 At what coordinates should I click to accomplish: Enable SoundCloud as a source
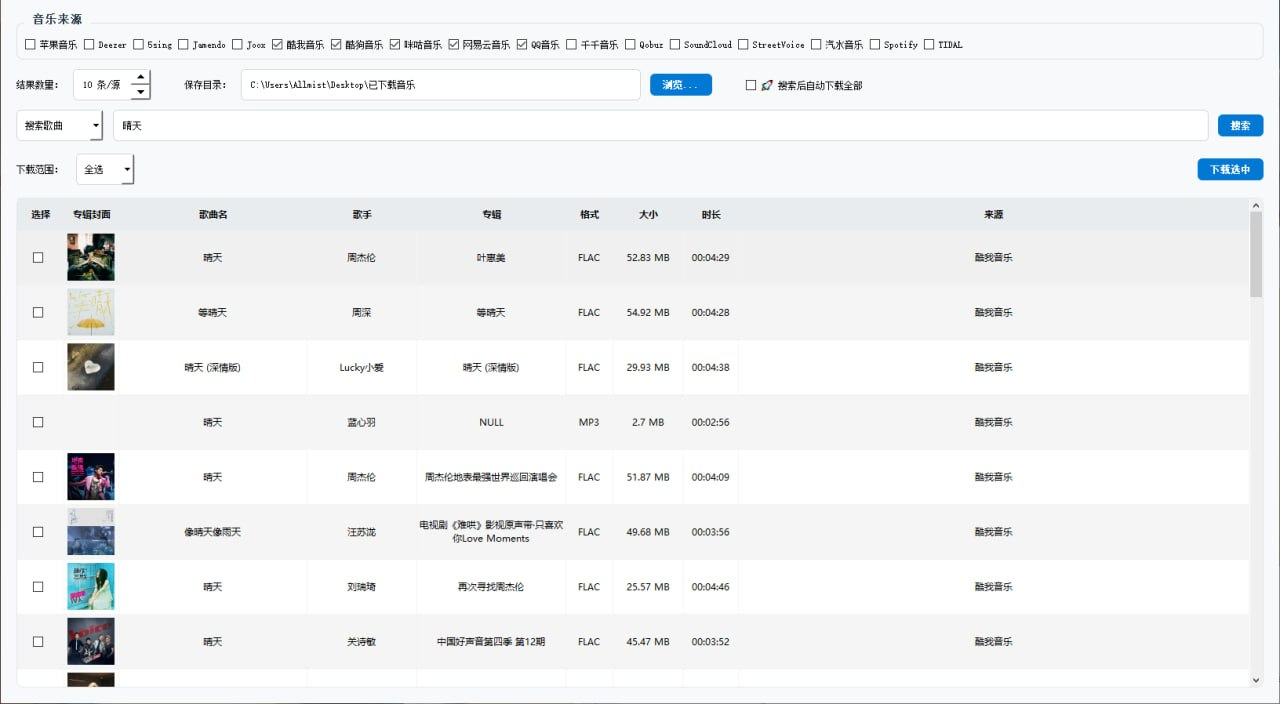coord(675,44)
